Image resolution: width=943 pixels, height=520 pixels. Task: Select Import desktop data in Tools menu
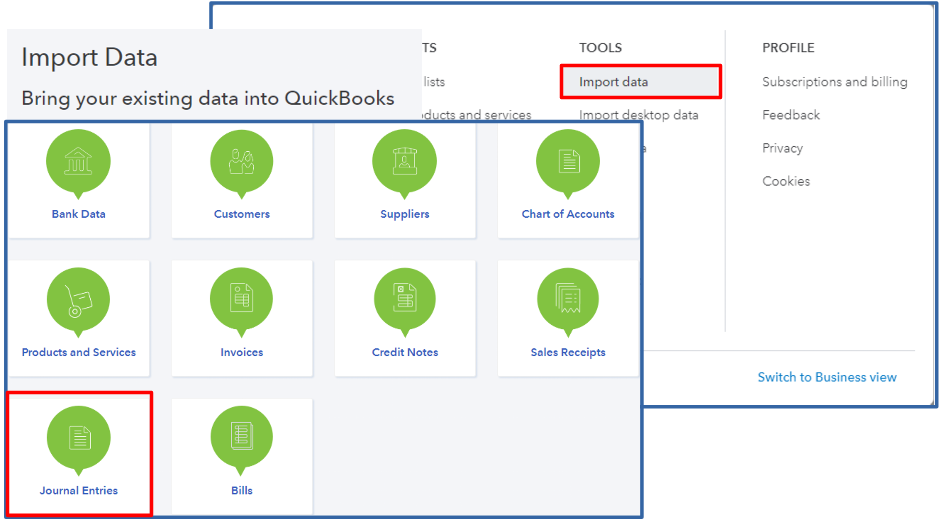[x=639, y=115]
